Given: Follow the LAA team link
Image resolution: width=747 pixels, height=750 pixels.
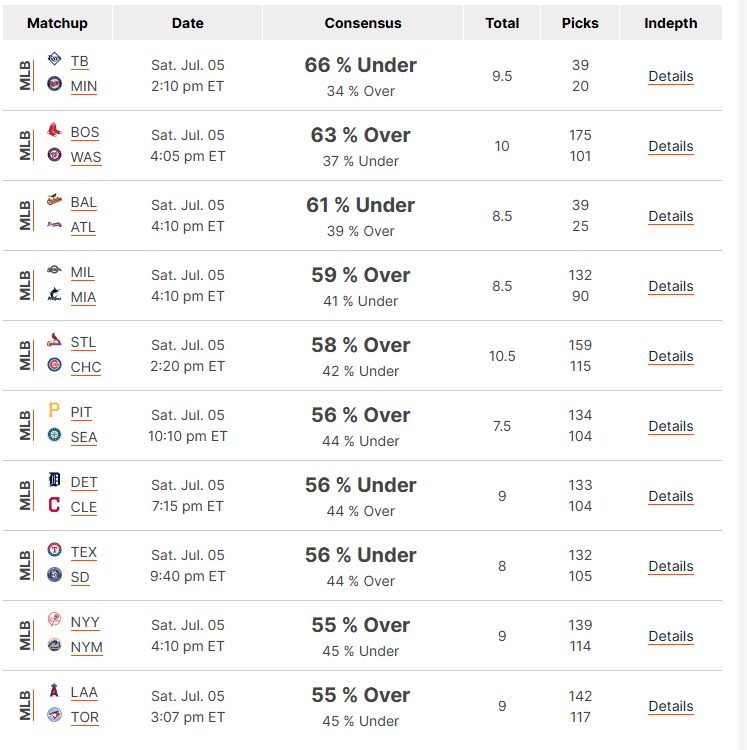Looking at the screenshot, I should point(84,692).
